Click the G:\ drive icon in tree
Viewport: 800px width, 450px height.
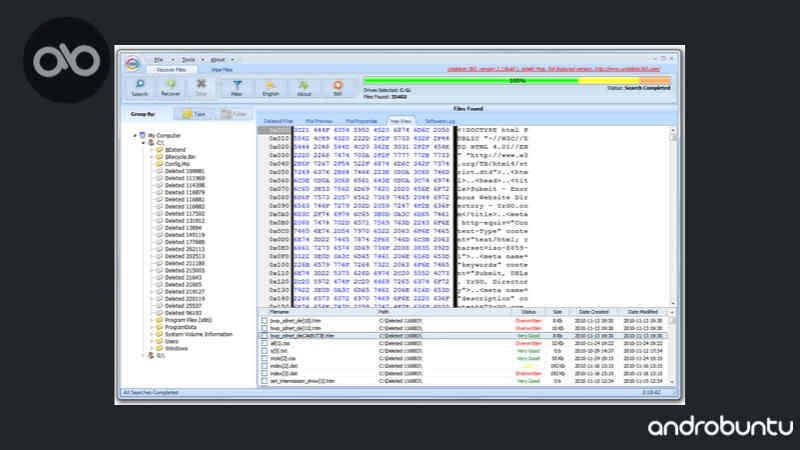(x=151, y=355)
